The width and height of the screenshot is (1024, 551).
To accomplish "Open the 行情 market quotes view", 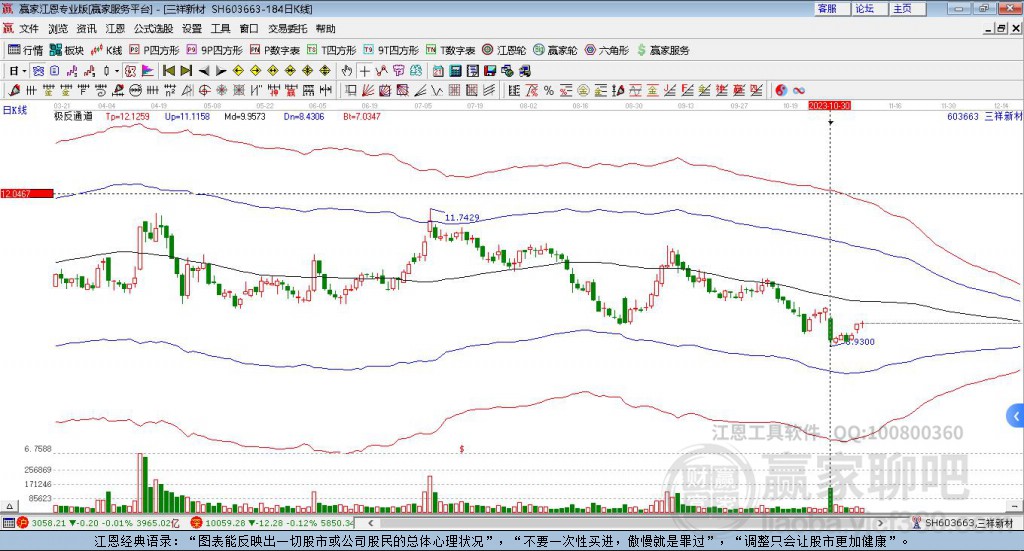I will [x=25, y=50].
